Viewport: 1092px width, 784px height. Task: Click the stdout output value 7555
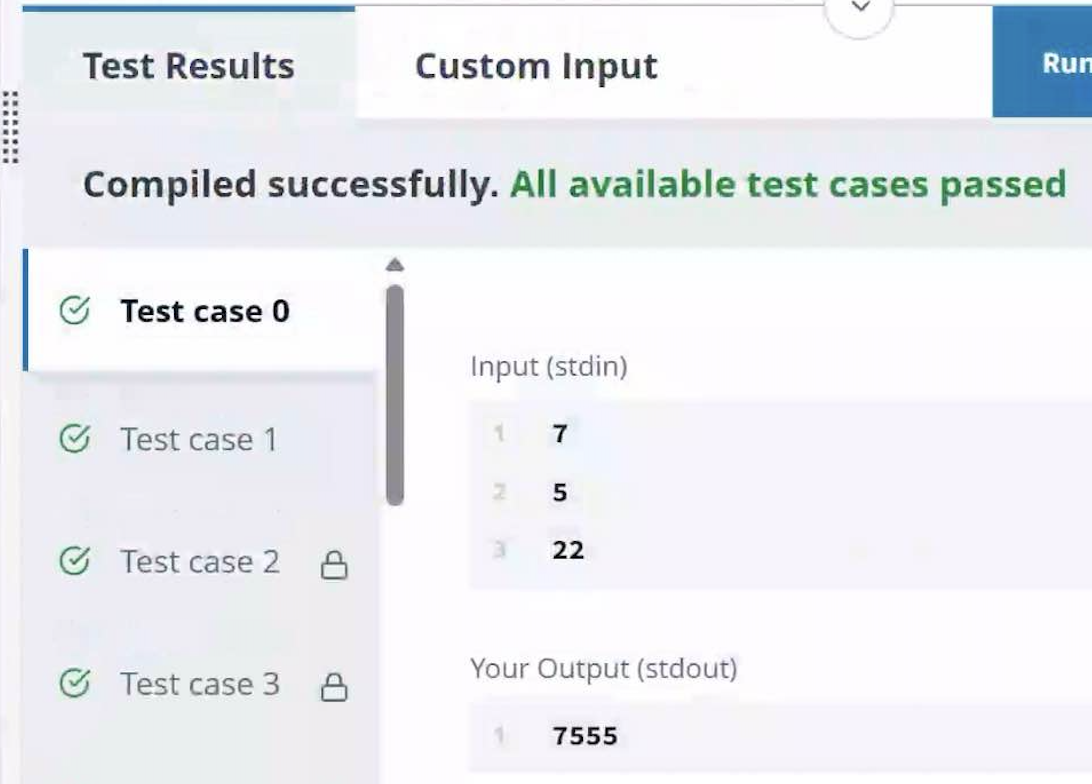click(x=585, y=736)
